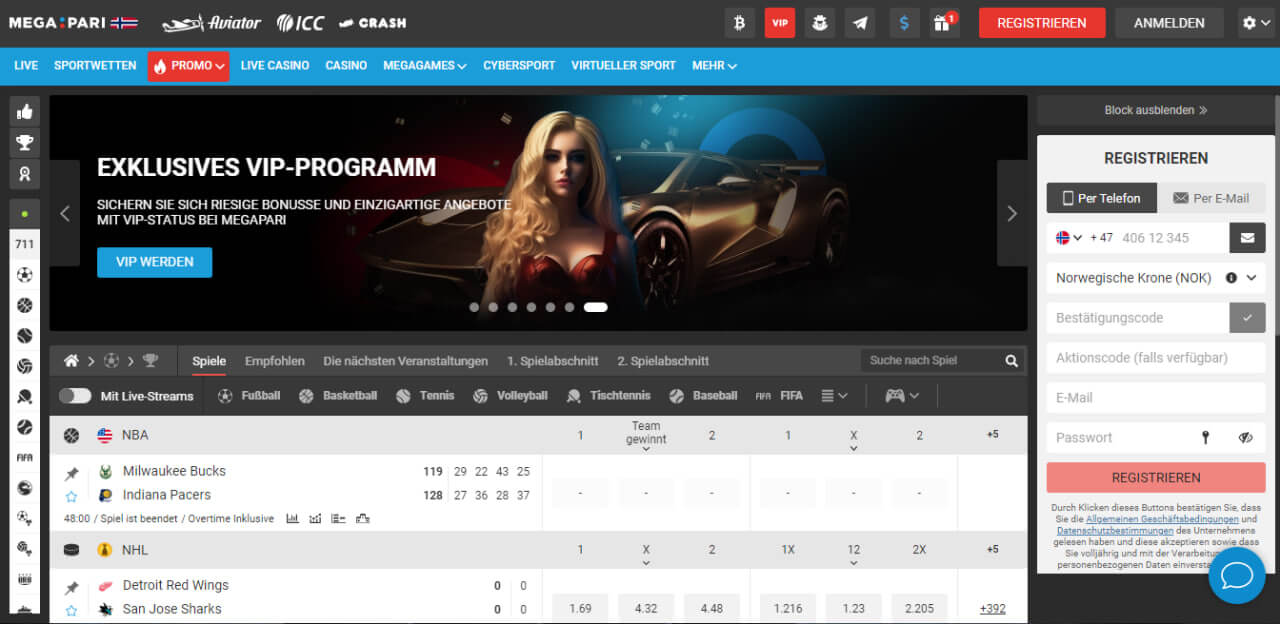Open the red VIP icon in header
1280x624 pixels.
(x=780, y=23)
